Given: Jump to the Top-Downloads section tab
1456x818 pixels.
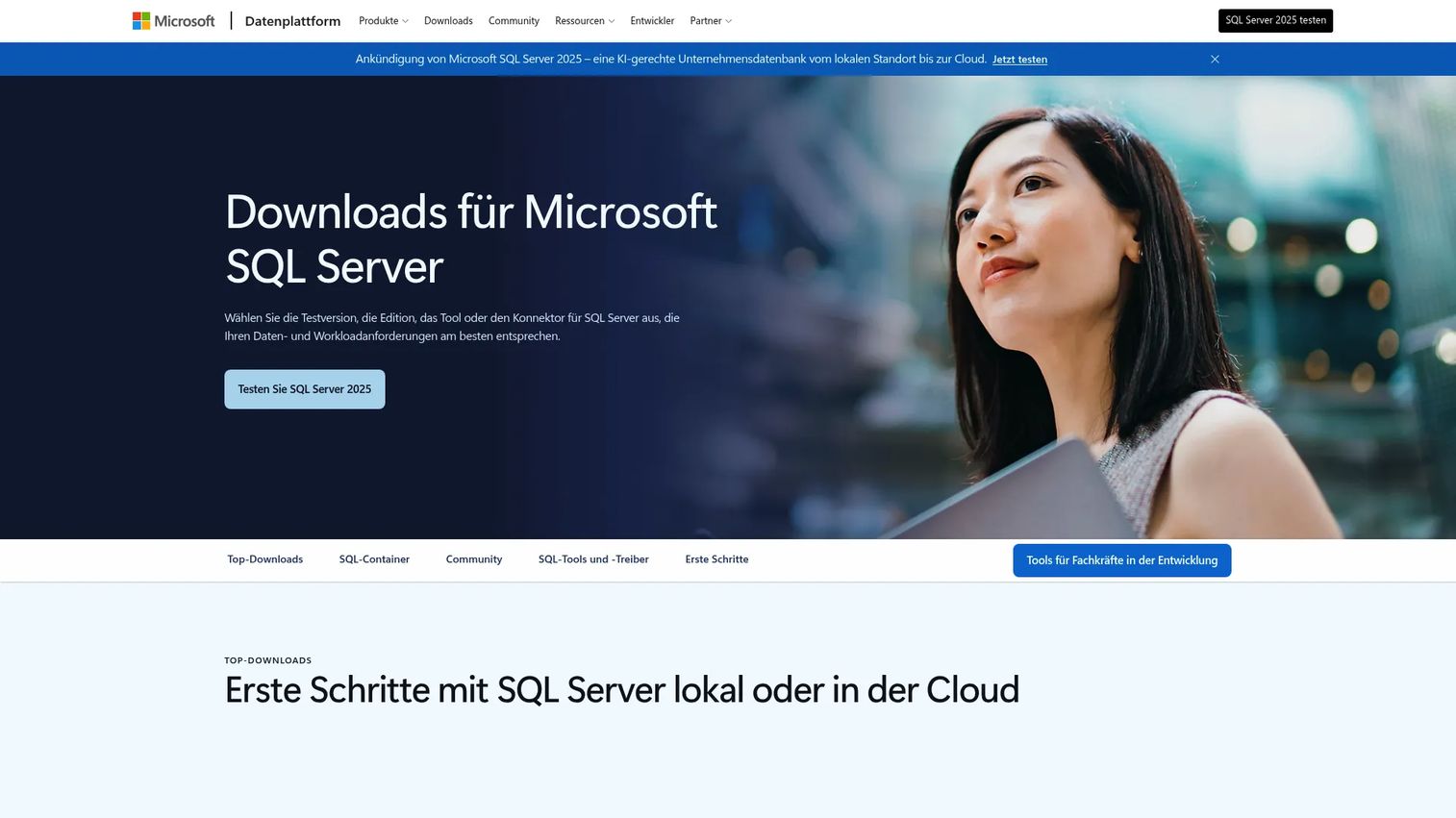Looking at the screenshot, I should [x=265, y=559].
